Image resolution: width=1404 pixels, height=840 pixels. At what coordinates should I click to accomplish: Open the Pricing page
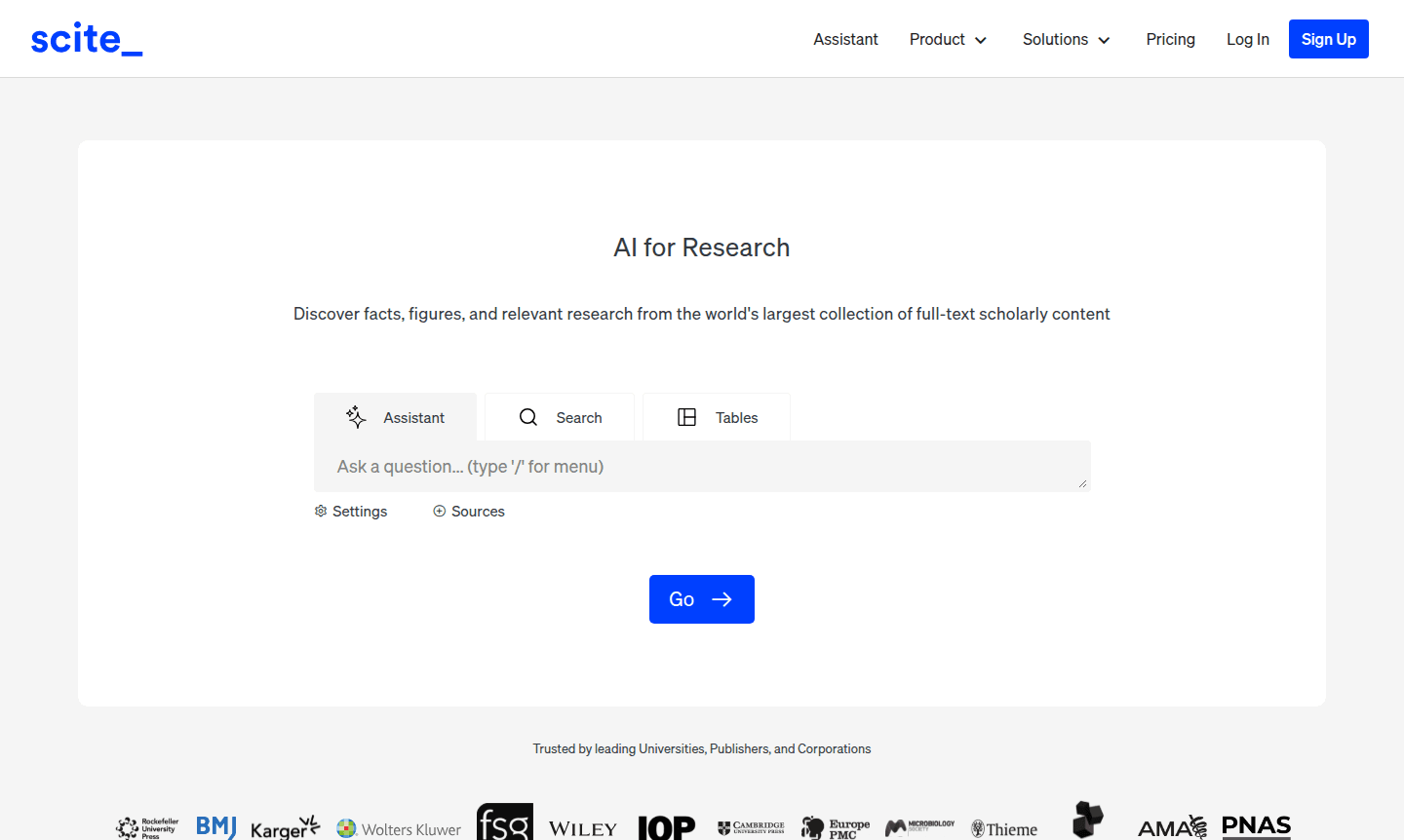[1170, 39]
